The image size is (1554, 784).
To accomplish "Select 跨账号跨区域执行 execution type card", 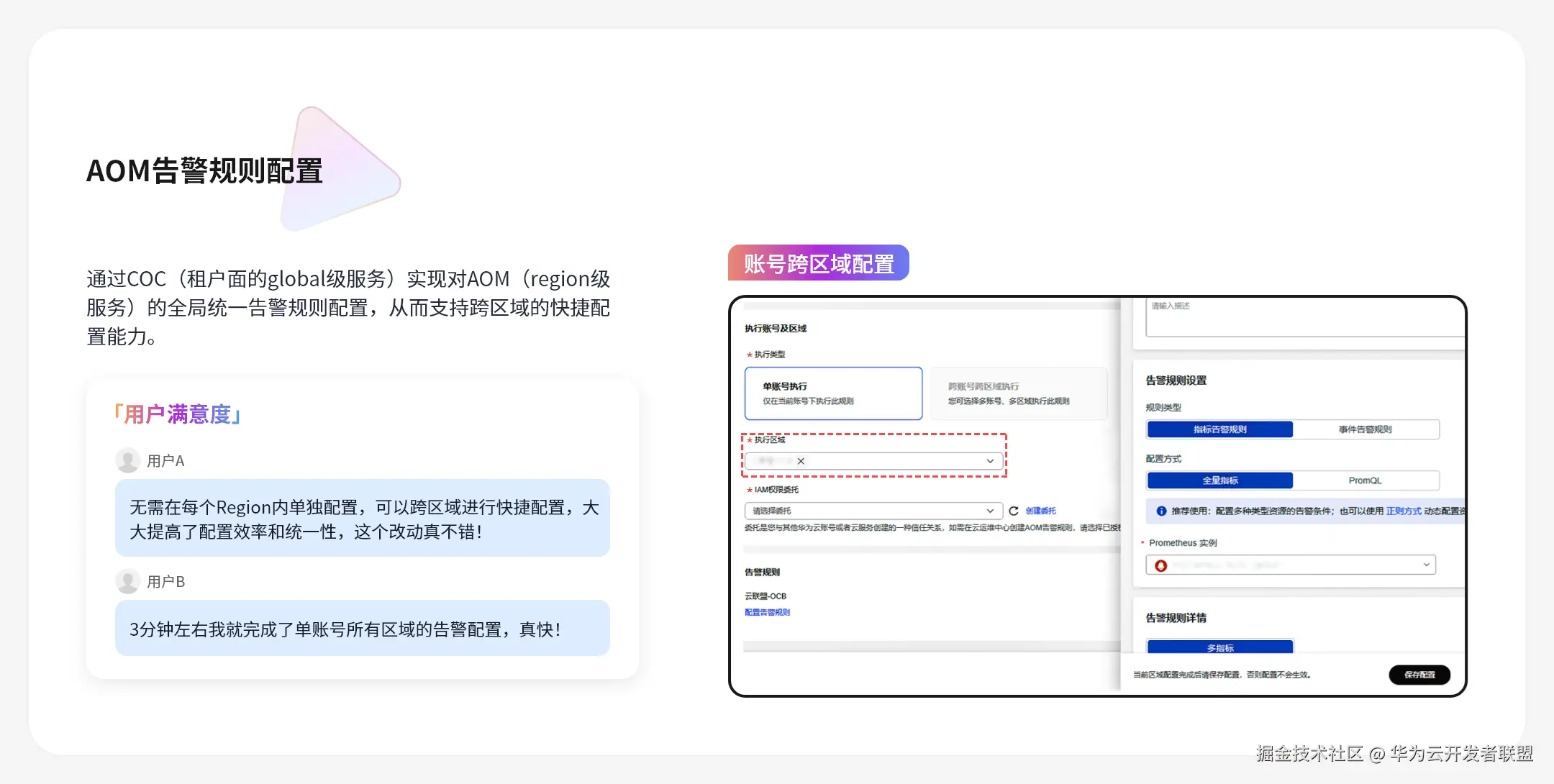I will click(1018, 393).
